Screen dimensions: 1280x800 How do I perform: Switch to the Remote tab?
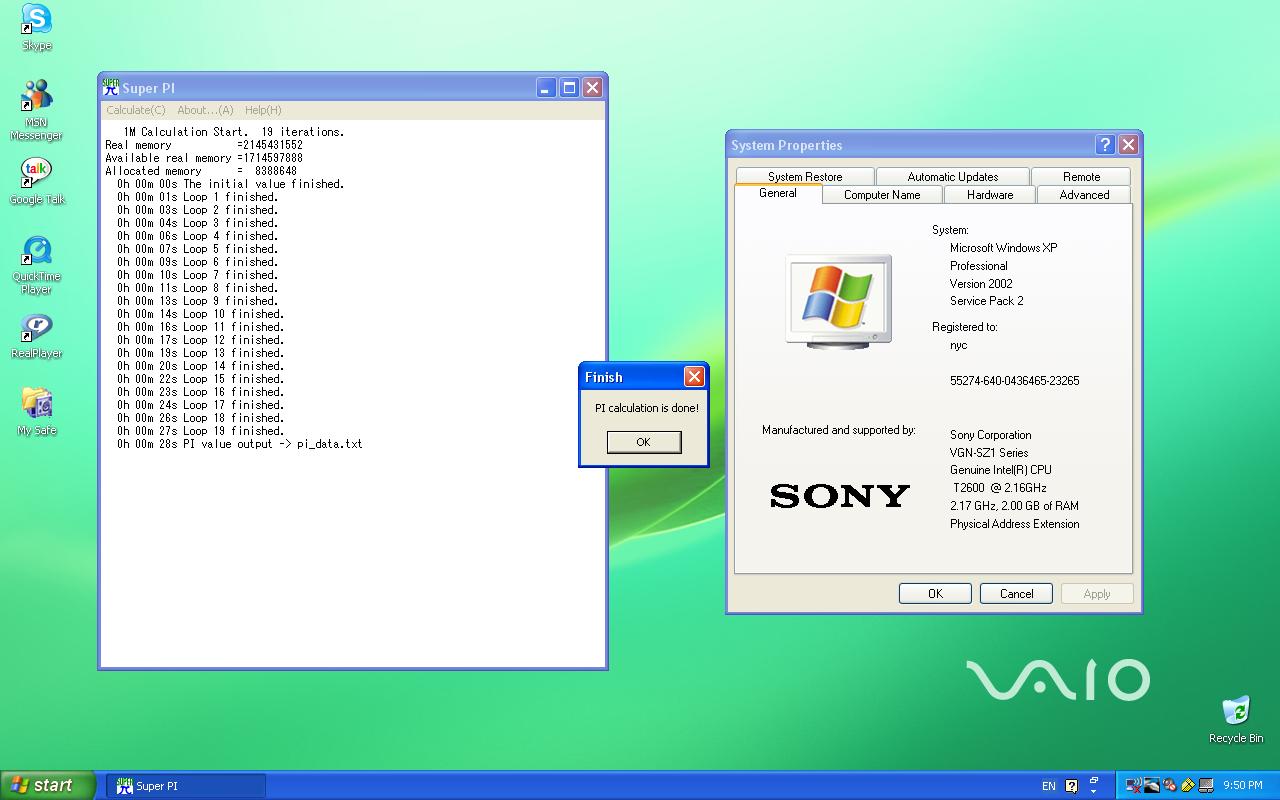point(1082,176)
